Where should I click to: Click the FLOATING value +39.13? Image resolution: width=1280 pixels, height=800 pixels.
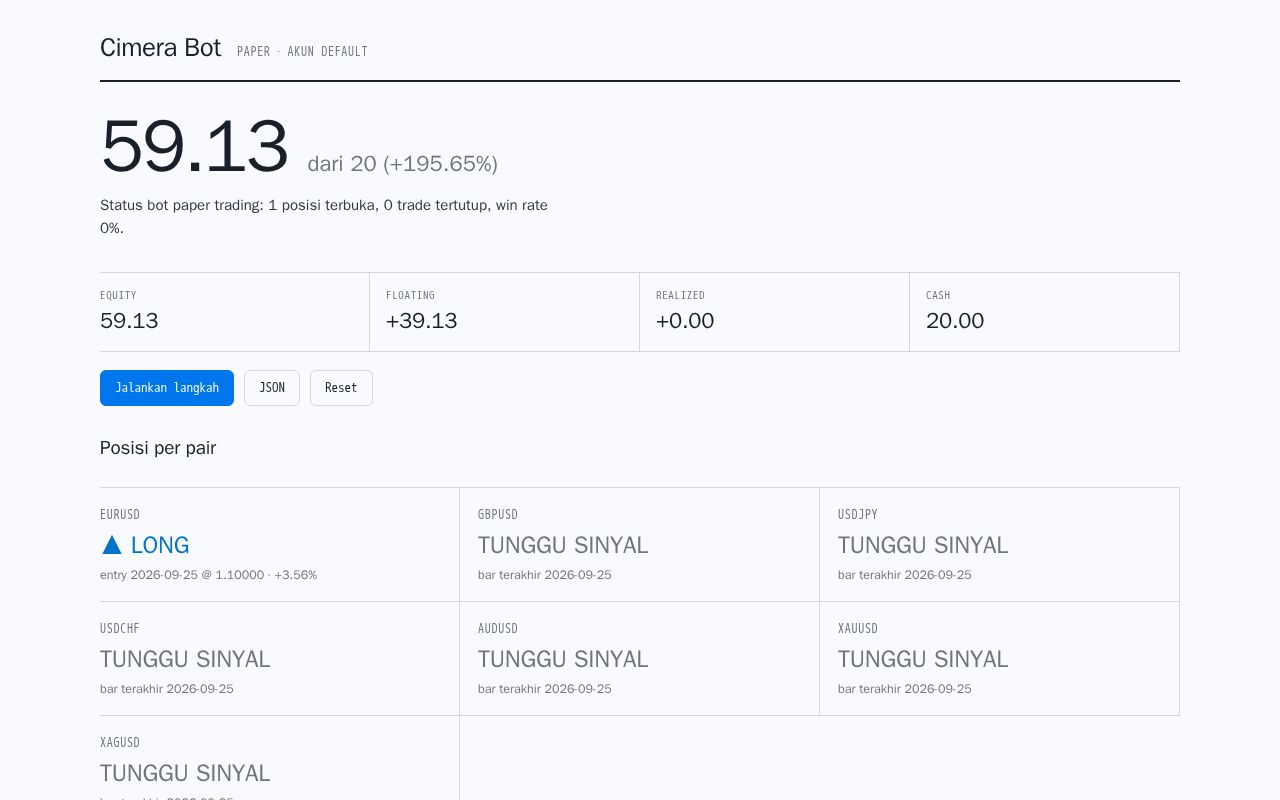[421, 321]
